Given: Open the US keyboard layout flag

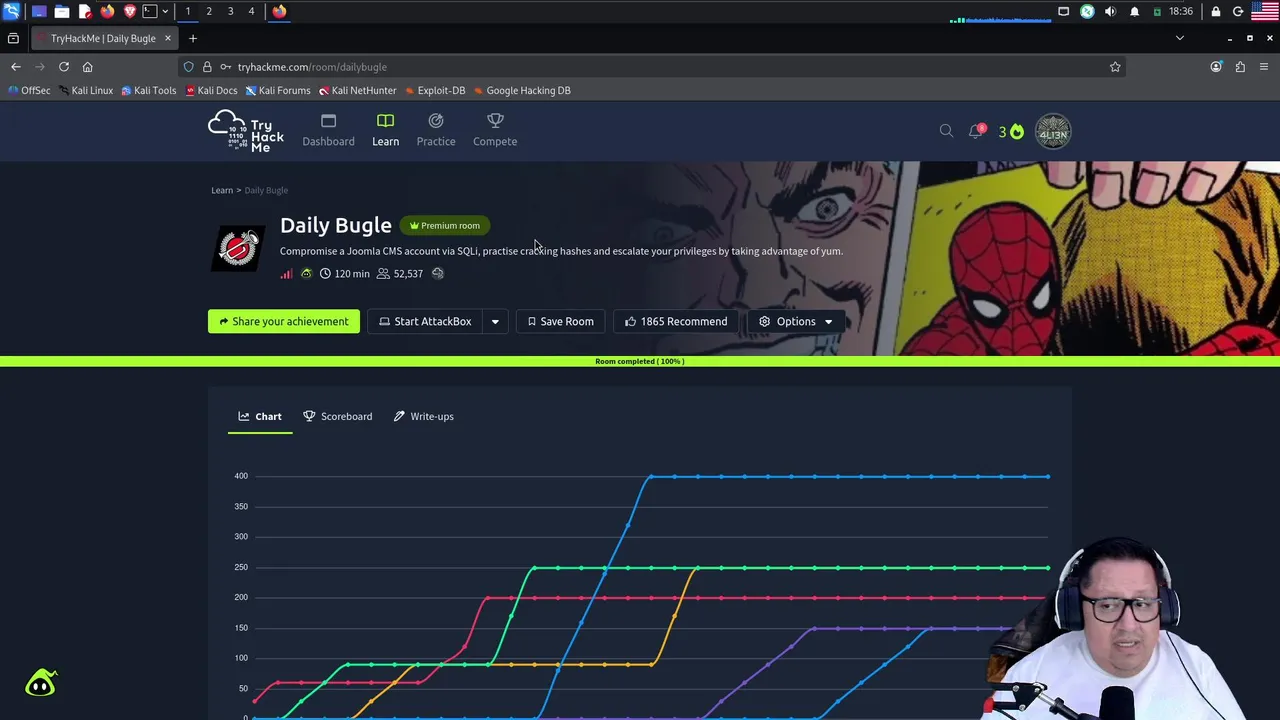Looking at the screenshot, I should pos(1265,11).
